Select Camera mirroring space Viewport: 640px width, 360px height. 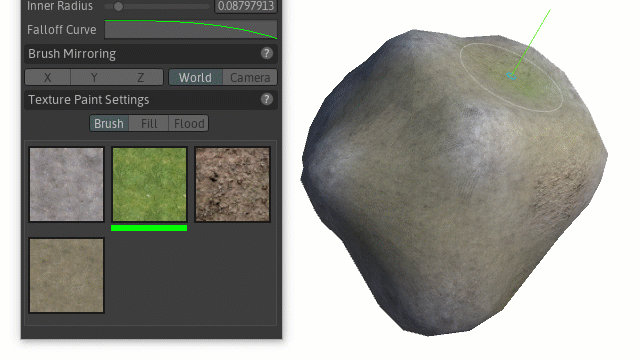coord(250,78)
